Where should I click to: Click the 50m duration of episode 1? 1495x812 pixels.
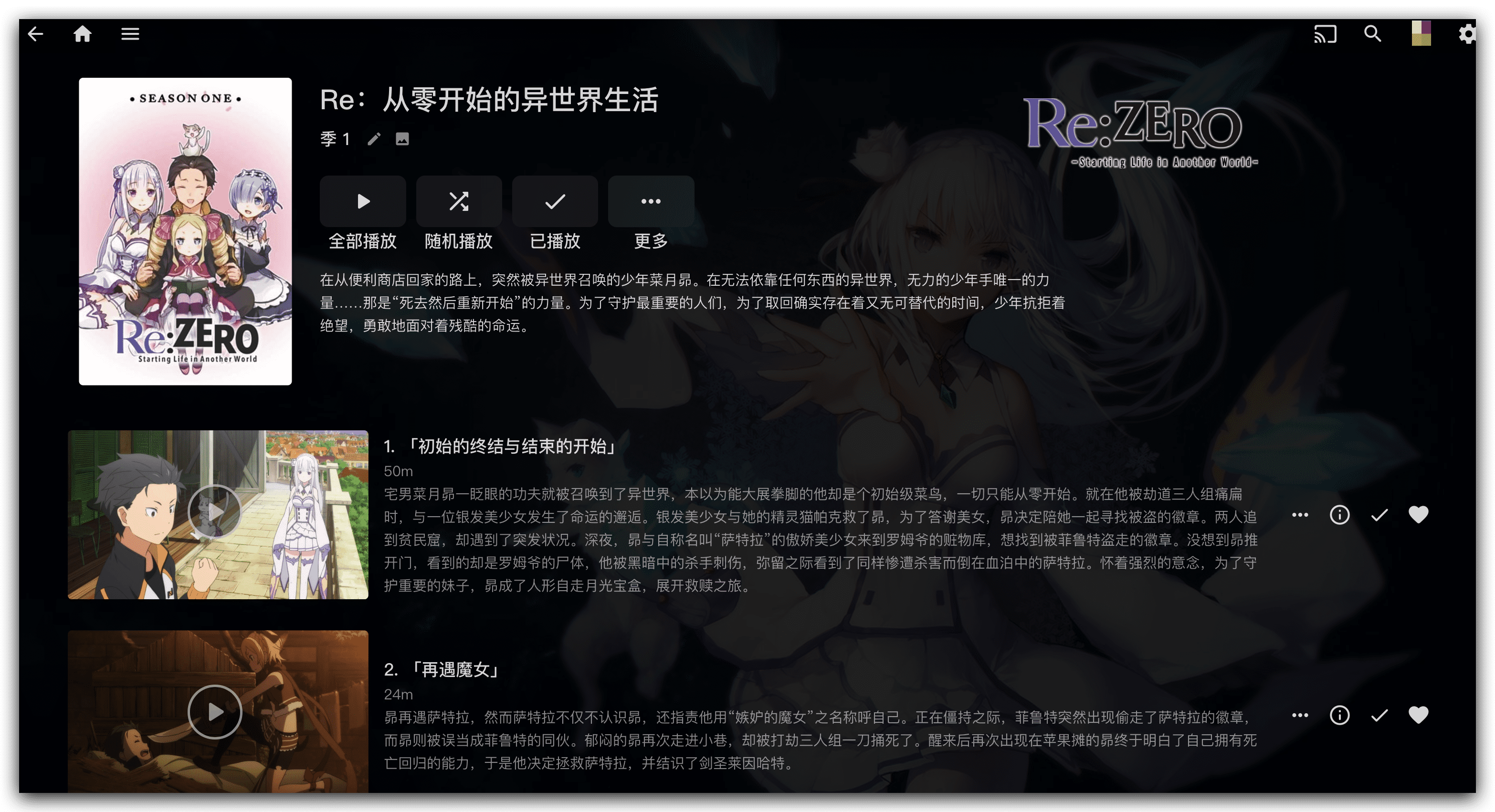pos(398,471)
